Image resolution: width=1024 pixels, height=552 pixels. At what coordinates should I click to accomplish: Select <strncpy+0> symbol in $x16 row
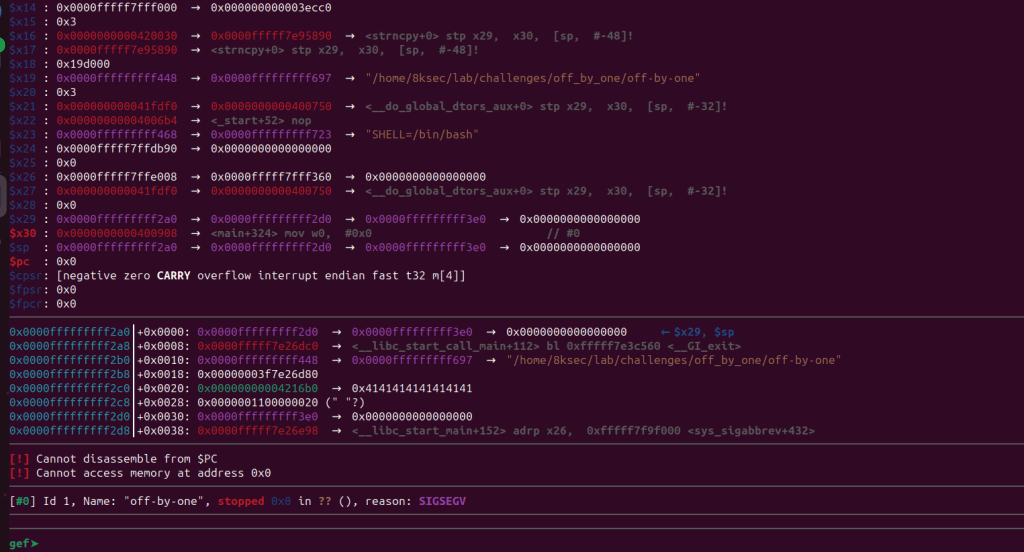pyautogui.click(x=402, y=36)
